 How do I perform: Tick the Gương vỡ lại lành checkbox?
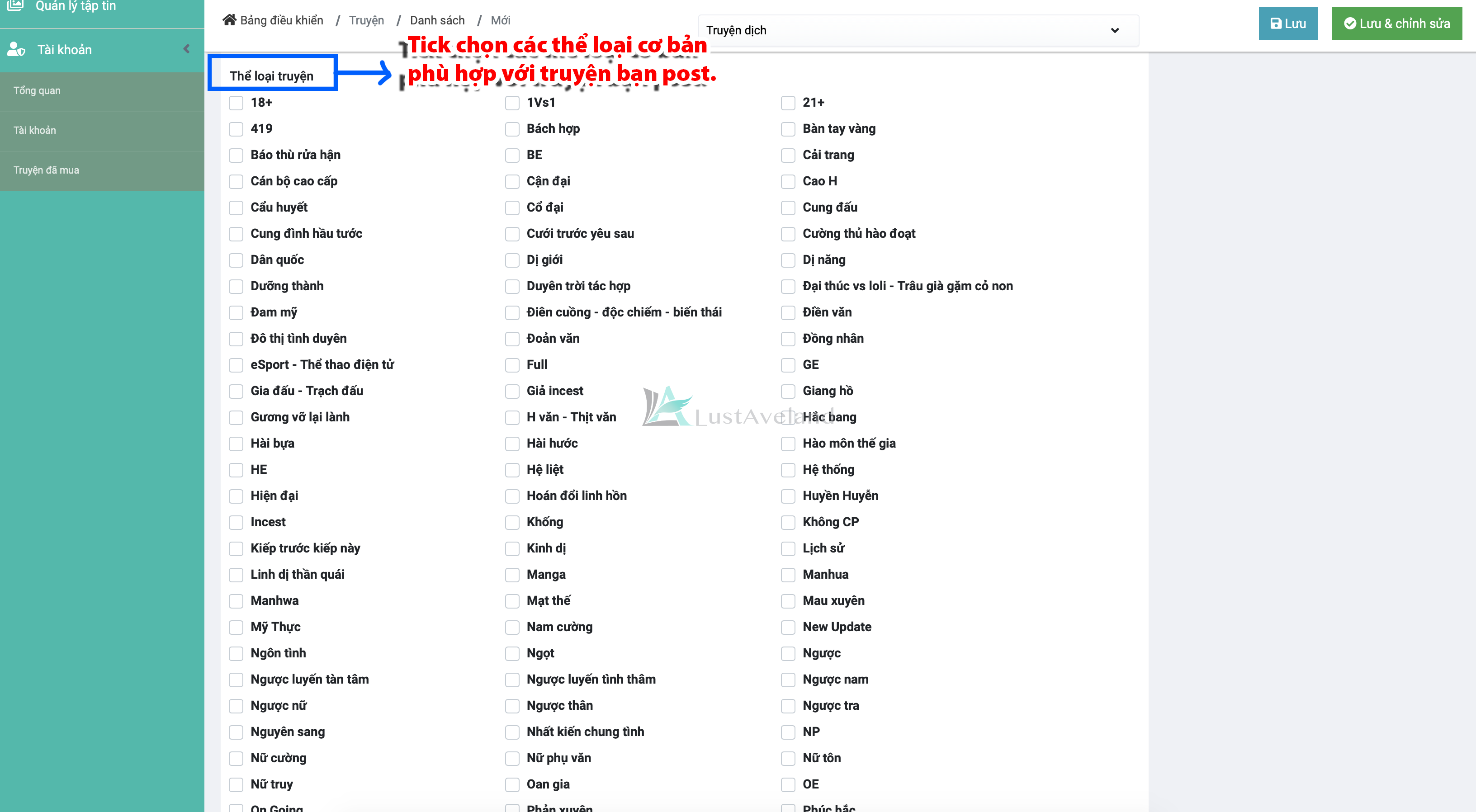(x=236, y=417)
